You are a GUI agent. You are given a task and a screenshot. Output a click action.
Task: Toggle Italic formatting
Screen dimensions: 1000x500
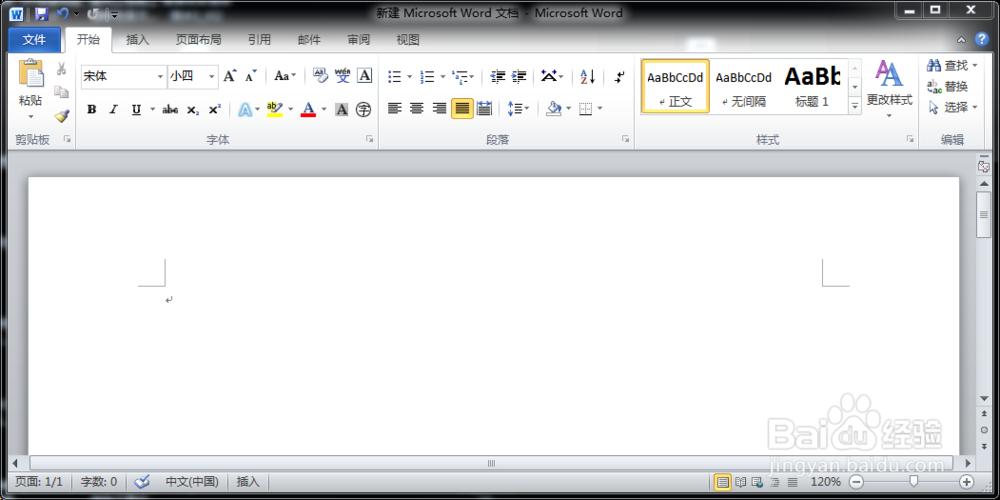114,110
